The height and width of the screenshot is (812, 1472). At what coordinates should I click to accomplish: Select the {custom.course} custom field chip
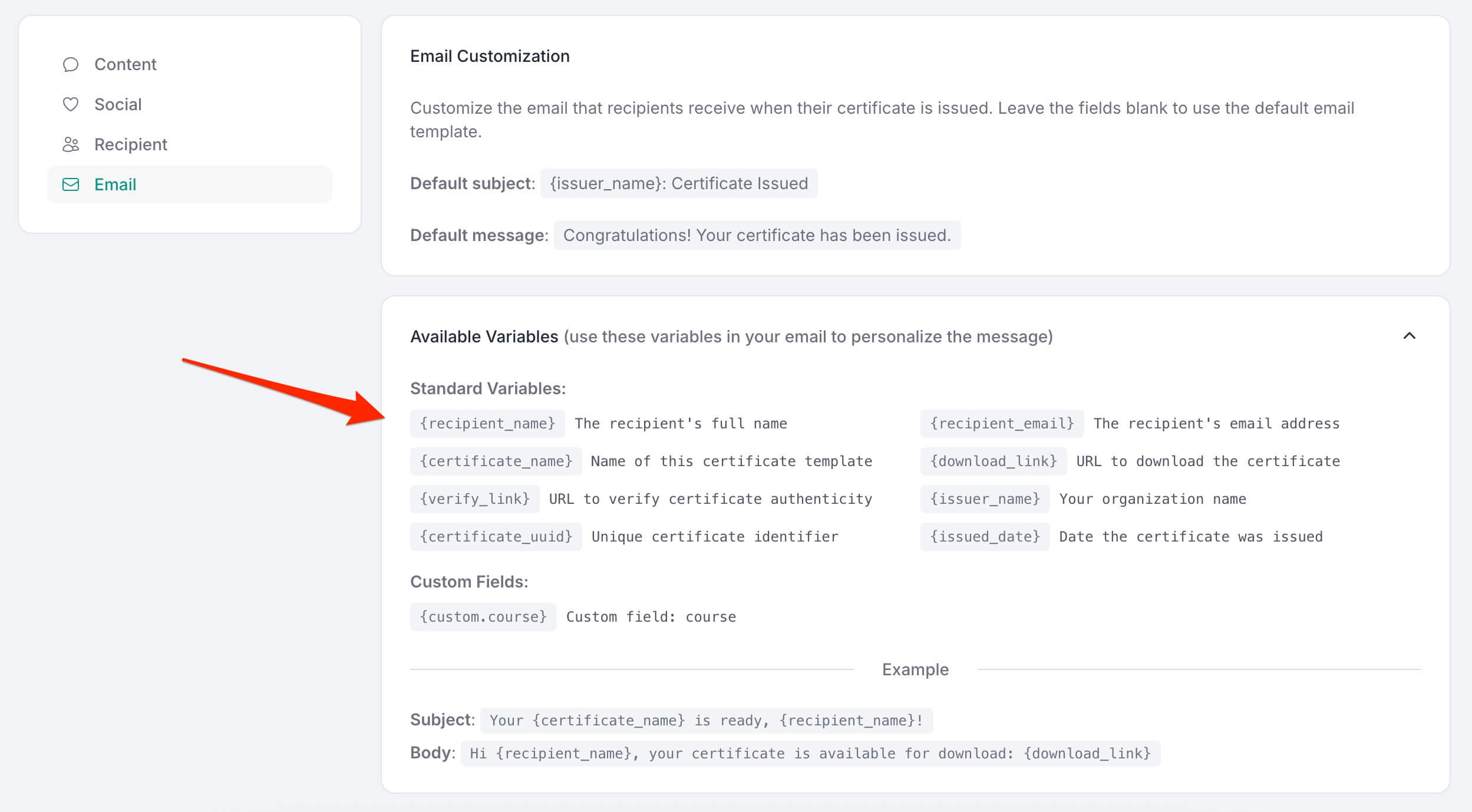coord(483,616)
